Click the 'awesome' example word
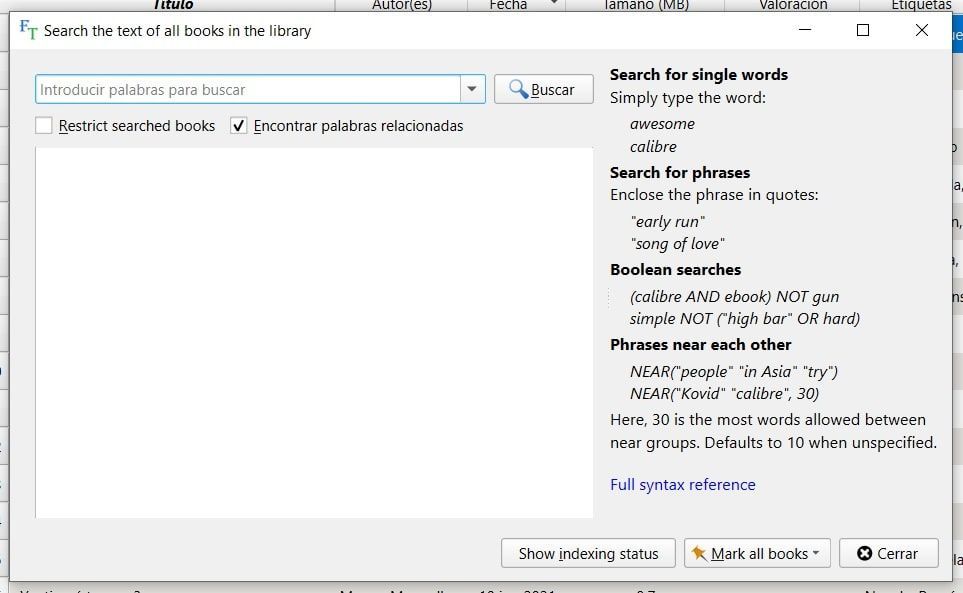Image resolution: width=963 pixels, height=593 pixels. (662, 124)
